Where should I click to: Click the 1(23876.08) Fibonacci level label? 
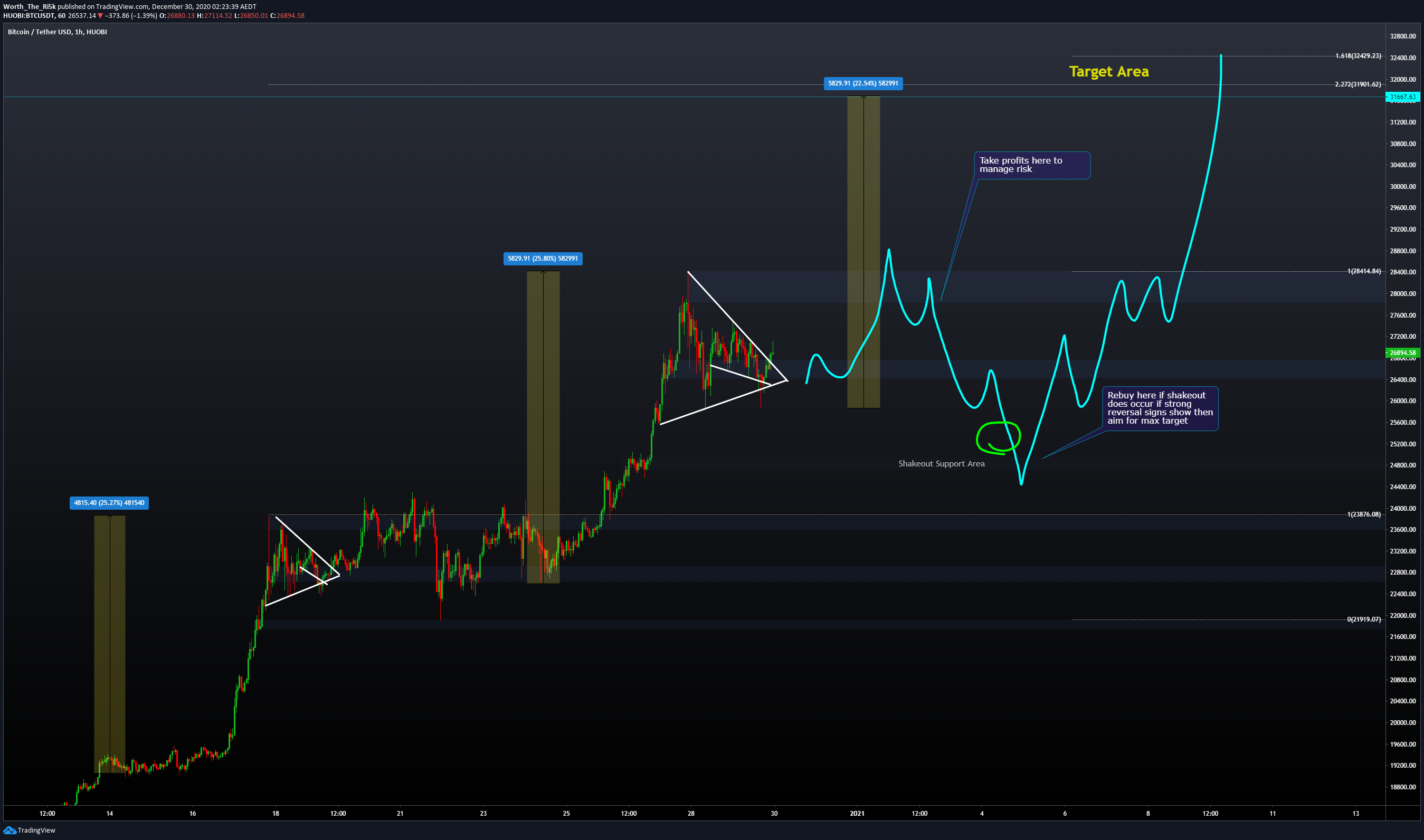tap(1364, 514)
